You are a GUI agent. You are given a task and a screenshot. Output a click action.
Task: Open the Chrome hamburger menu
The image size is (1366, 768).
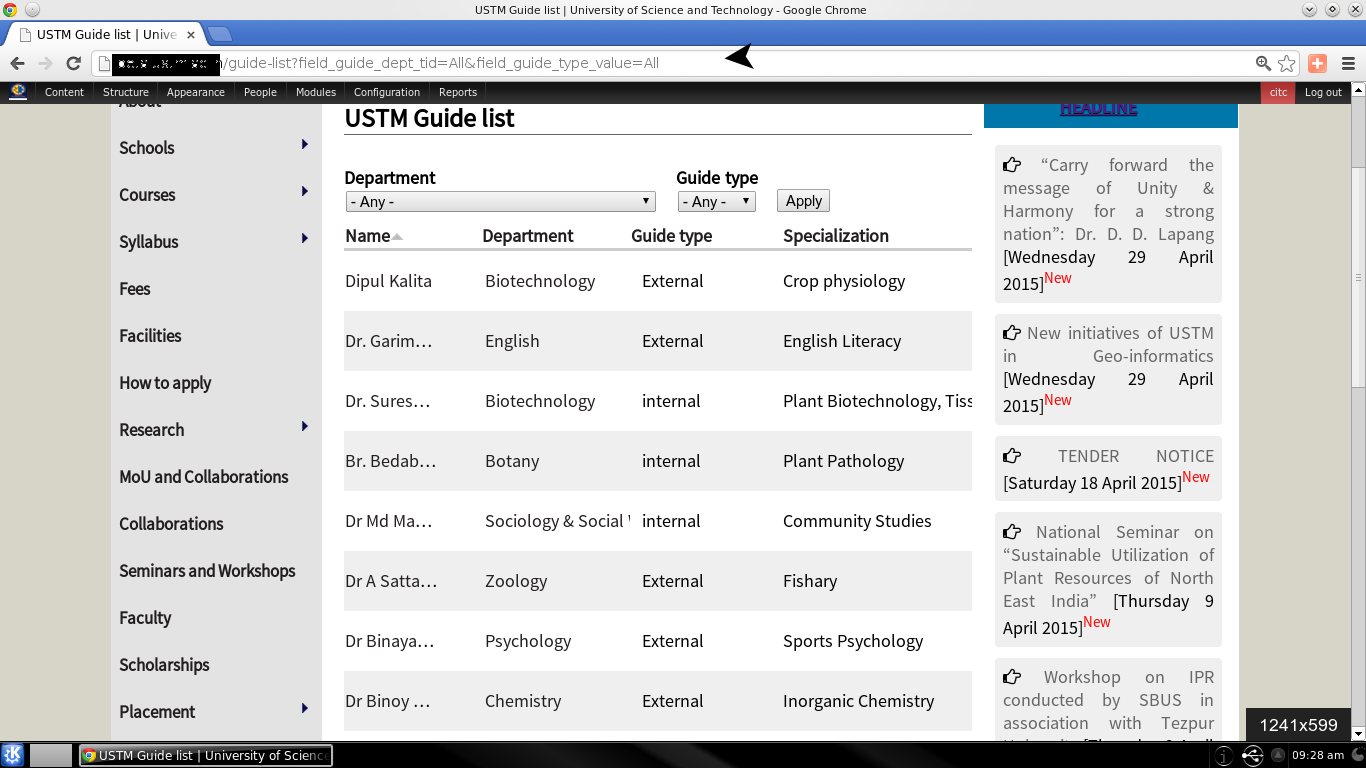point(1348,63)
